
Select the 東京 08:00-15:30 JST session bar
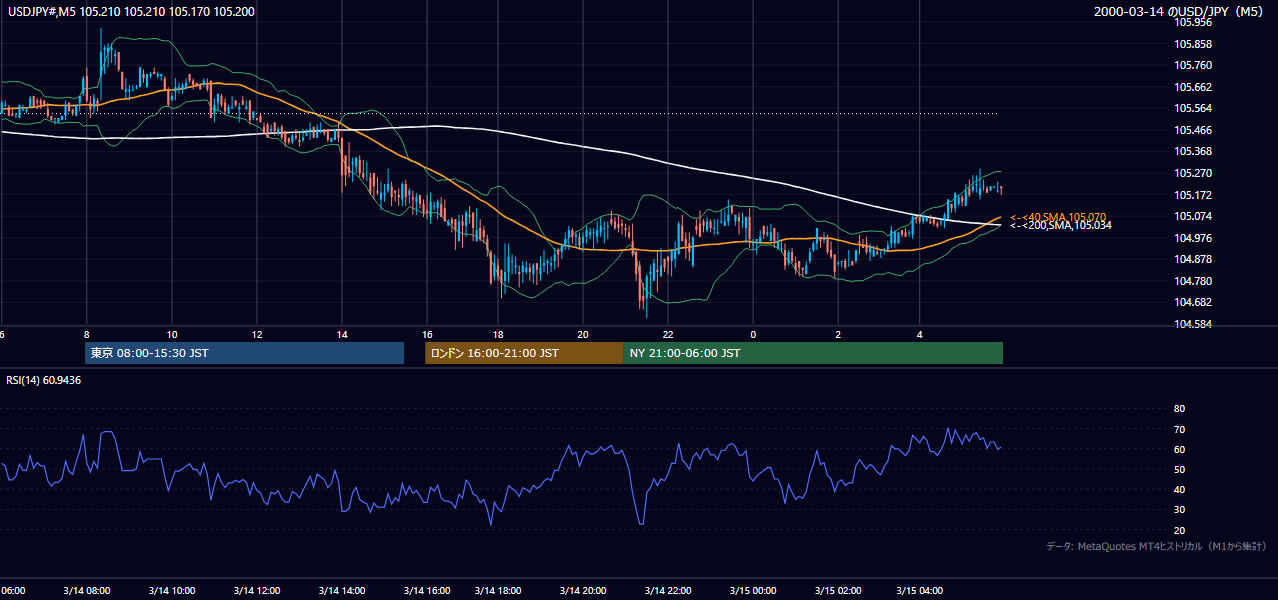click(x=244, y=353)
